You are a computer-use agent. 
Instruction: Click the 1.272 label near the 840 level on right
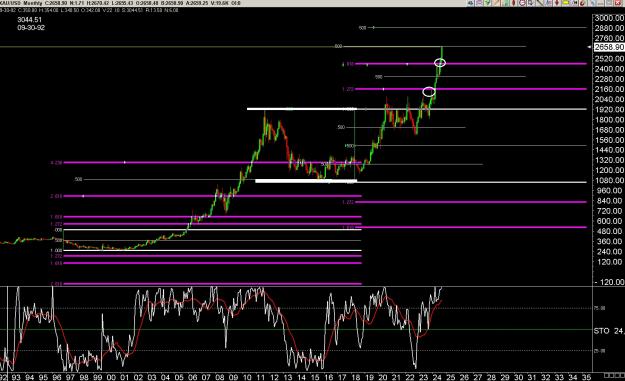[348, 202]
